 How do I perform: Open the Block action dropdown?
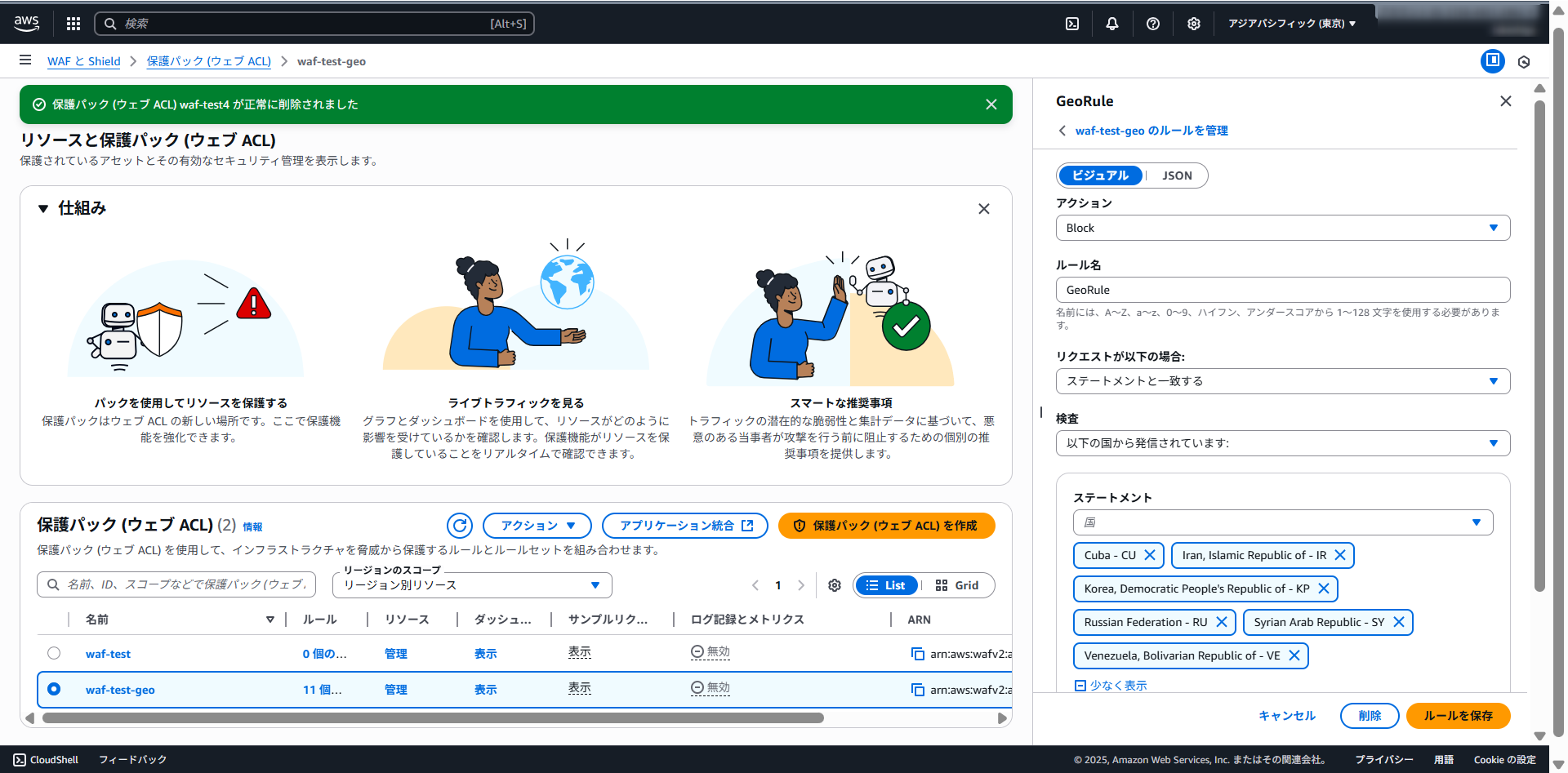coord(1282,228)
